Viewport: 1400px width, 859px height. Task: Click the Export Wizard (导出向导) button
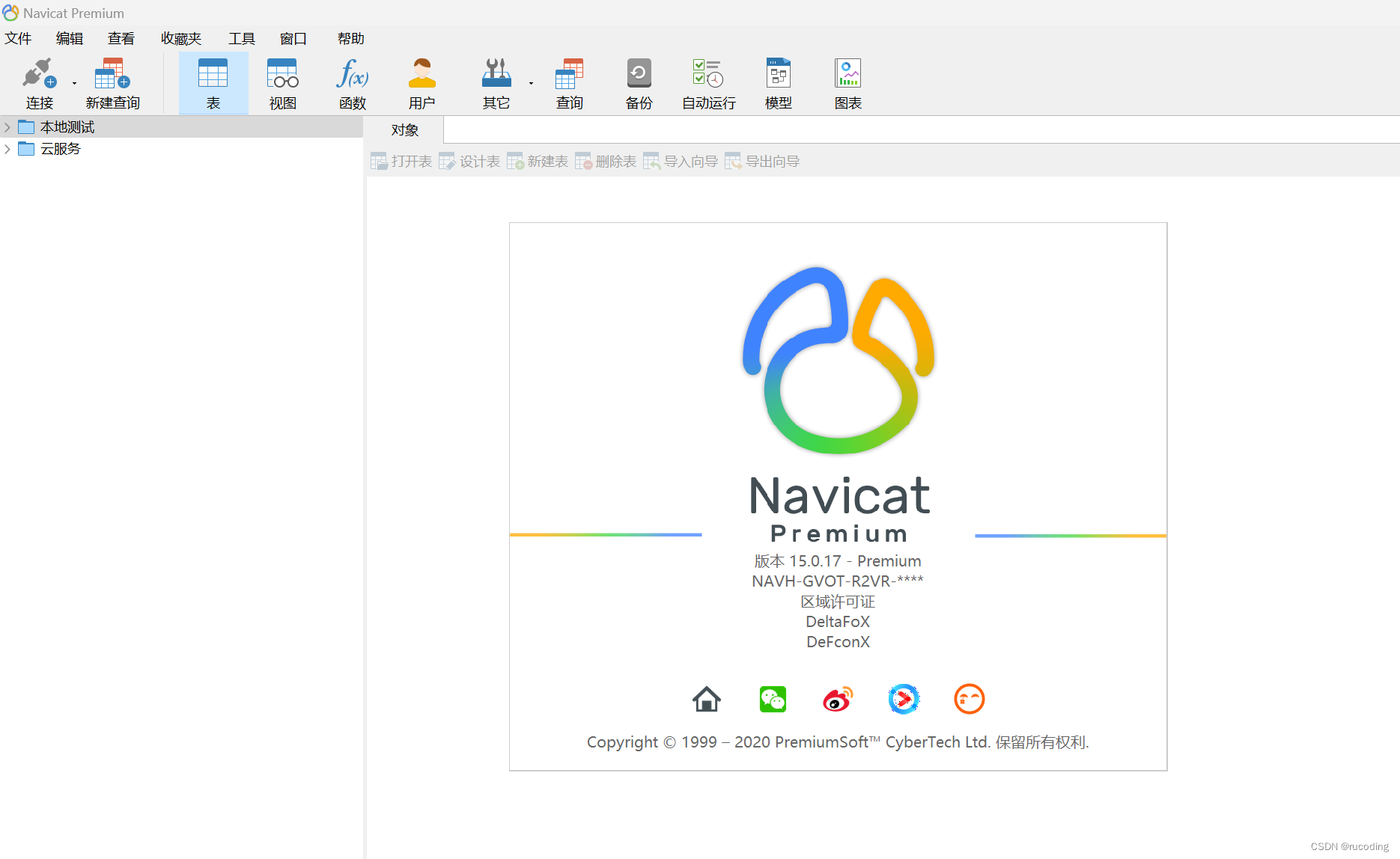click(762, 162)
